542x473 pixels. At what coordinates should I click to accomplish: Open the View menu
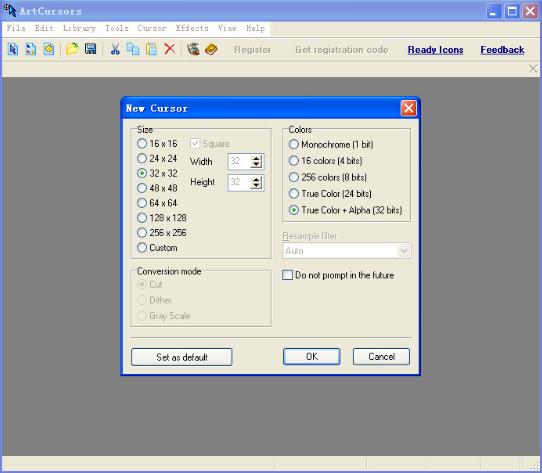227,28
